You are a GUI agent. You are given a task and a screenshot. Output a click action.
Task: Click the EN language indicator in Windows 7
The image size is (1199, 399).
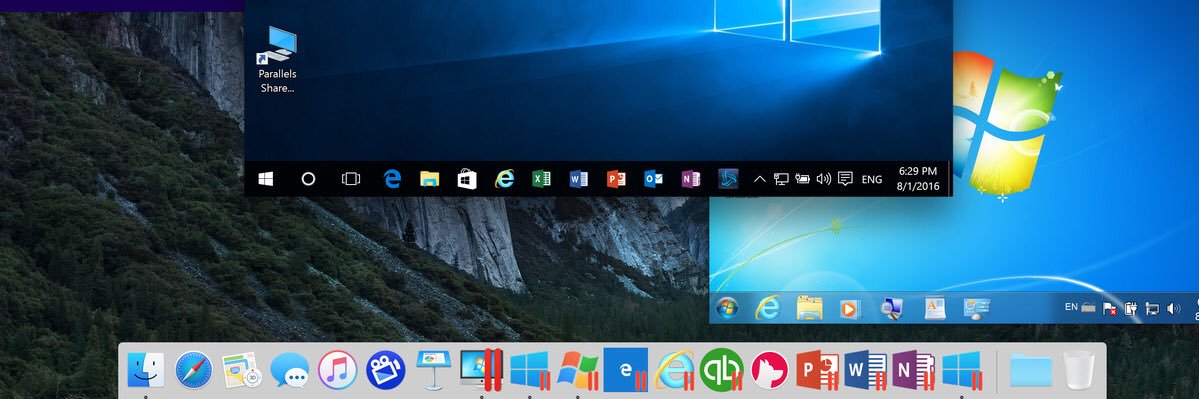pyautogui.click(x=1071, y=307)
